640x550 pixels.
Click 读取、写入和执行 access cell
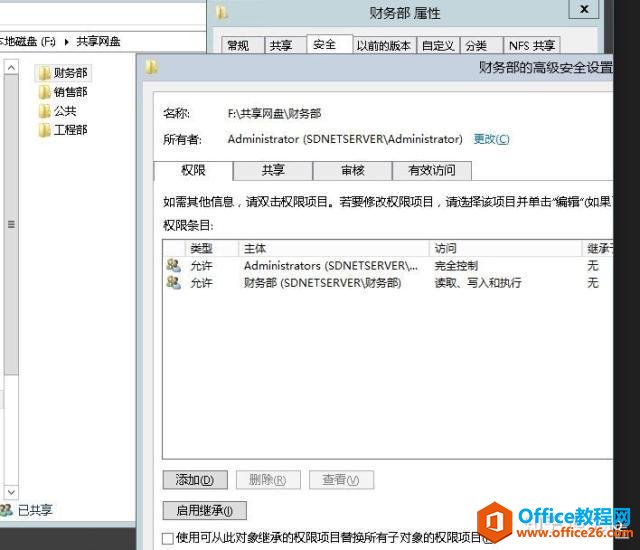(478, 283)
